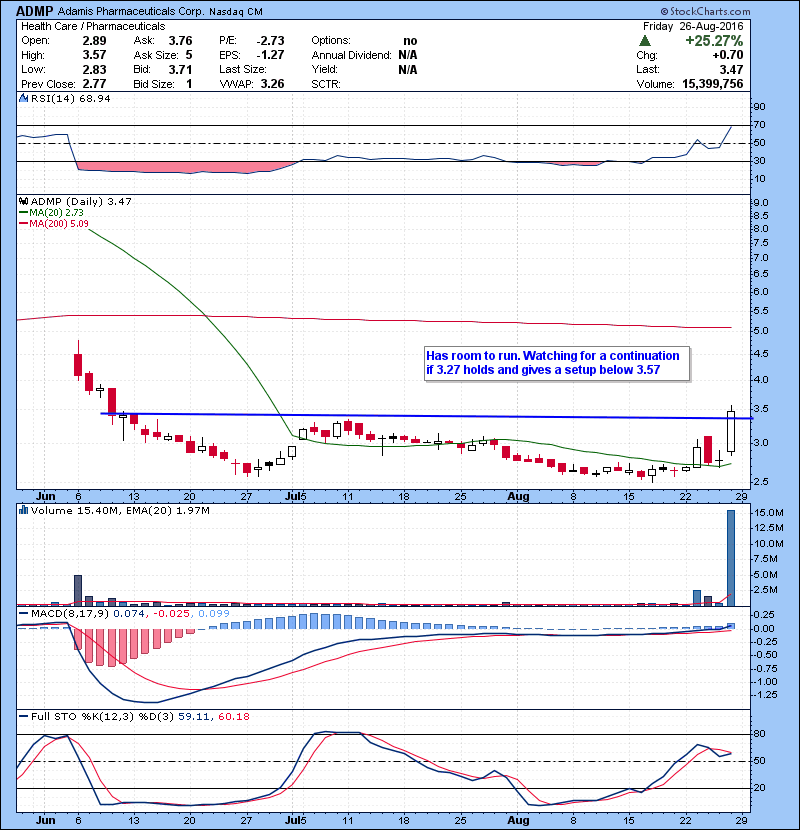
Task: Click the StockCharts.com copyright label
Action: click(705, 11)
